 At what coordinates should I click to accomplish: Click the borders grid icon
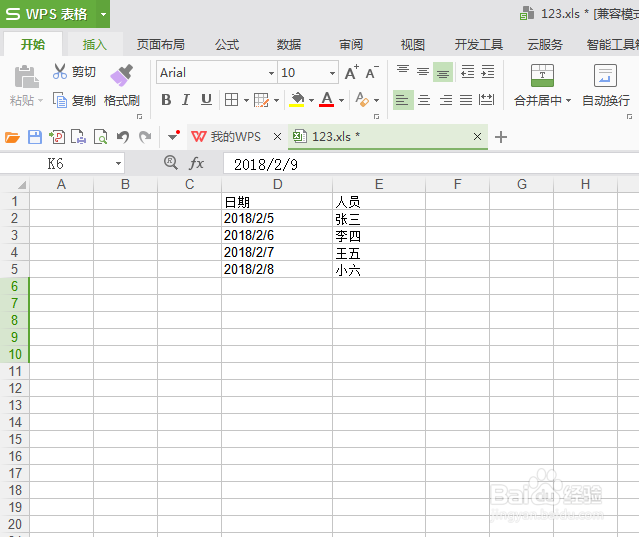point(231,99)
